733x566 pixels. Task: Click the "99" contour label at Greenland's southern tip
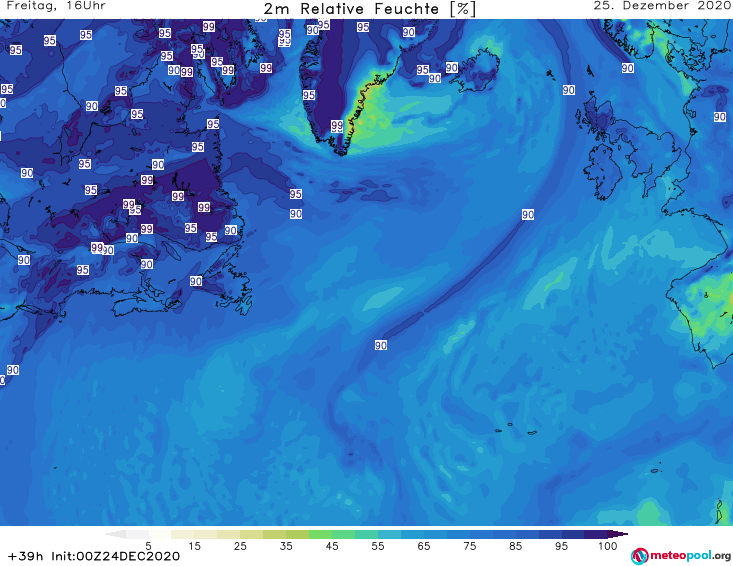point(337,126)
